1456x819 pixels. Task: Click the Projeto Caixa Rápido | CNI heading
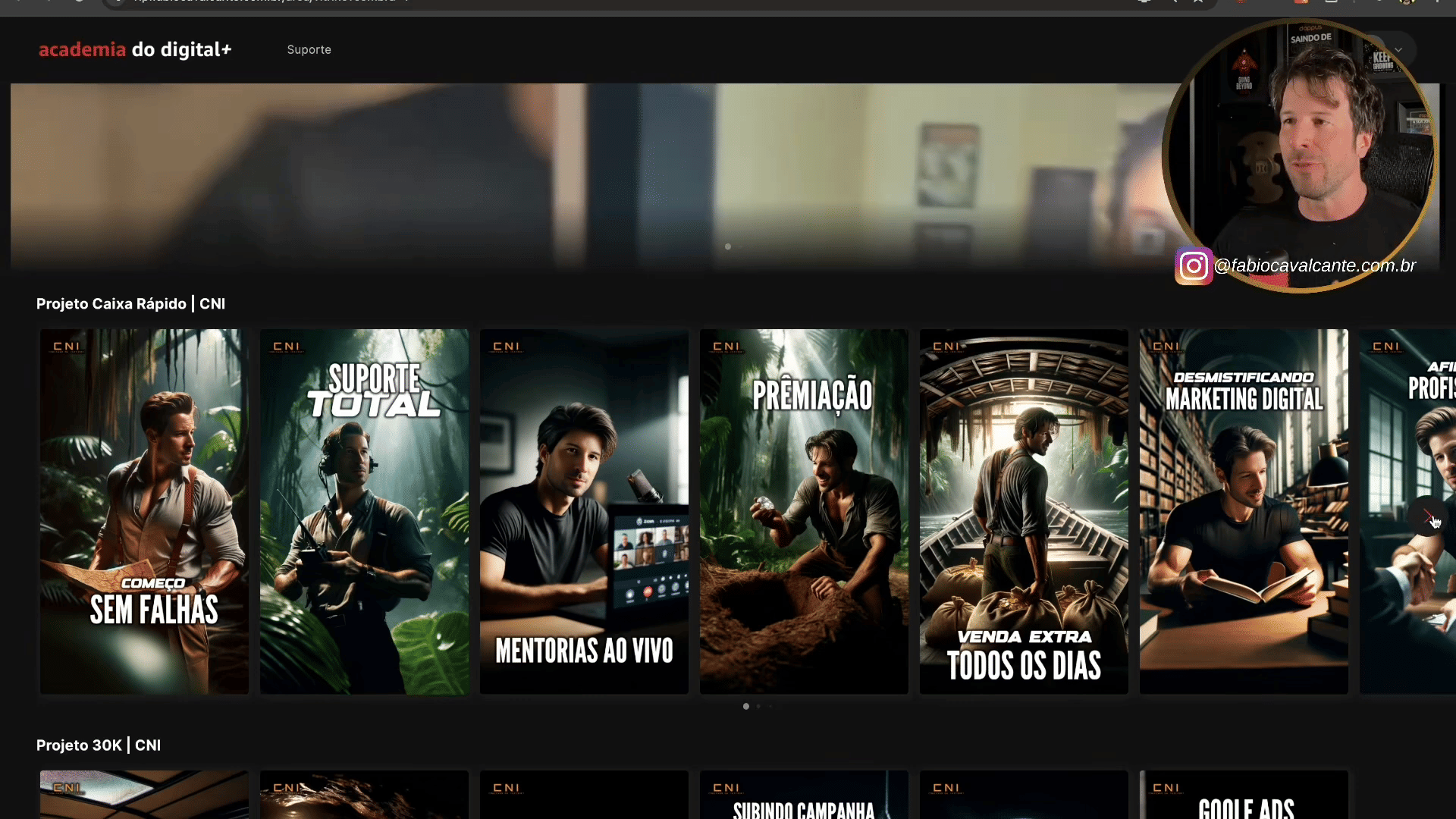[130, 304]
